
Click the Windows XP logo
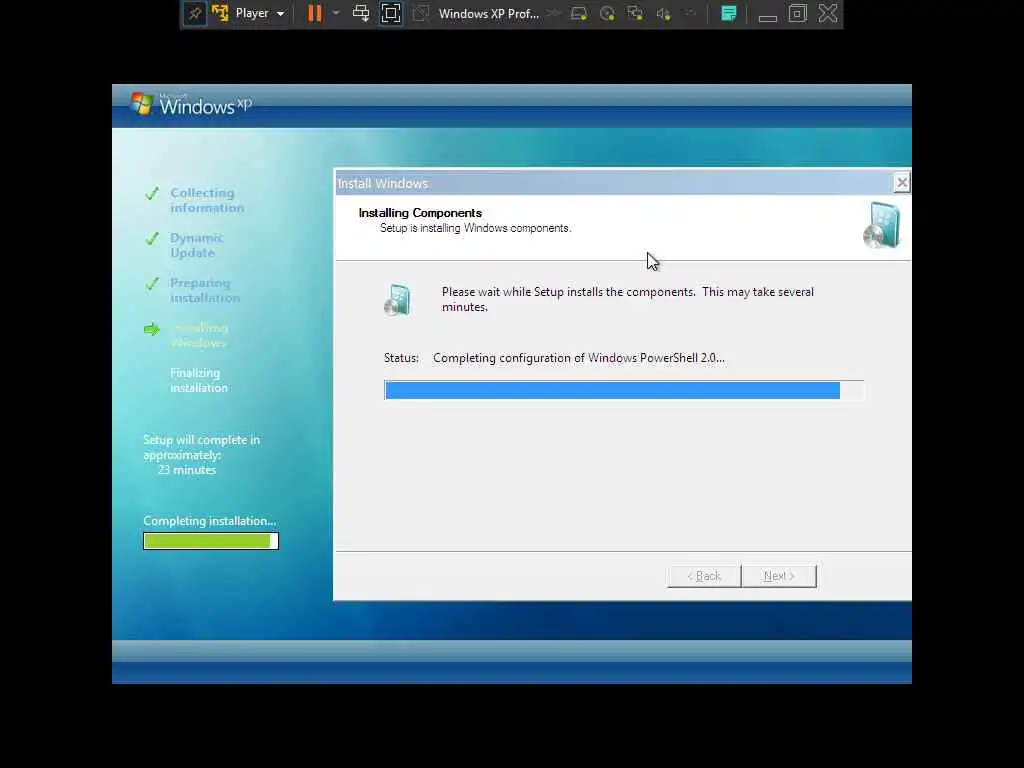click(191, 104)
